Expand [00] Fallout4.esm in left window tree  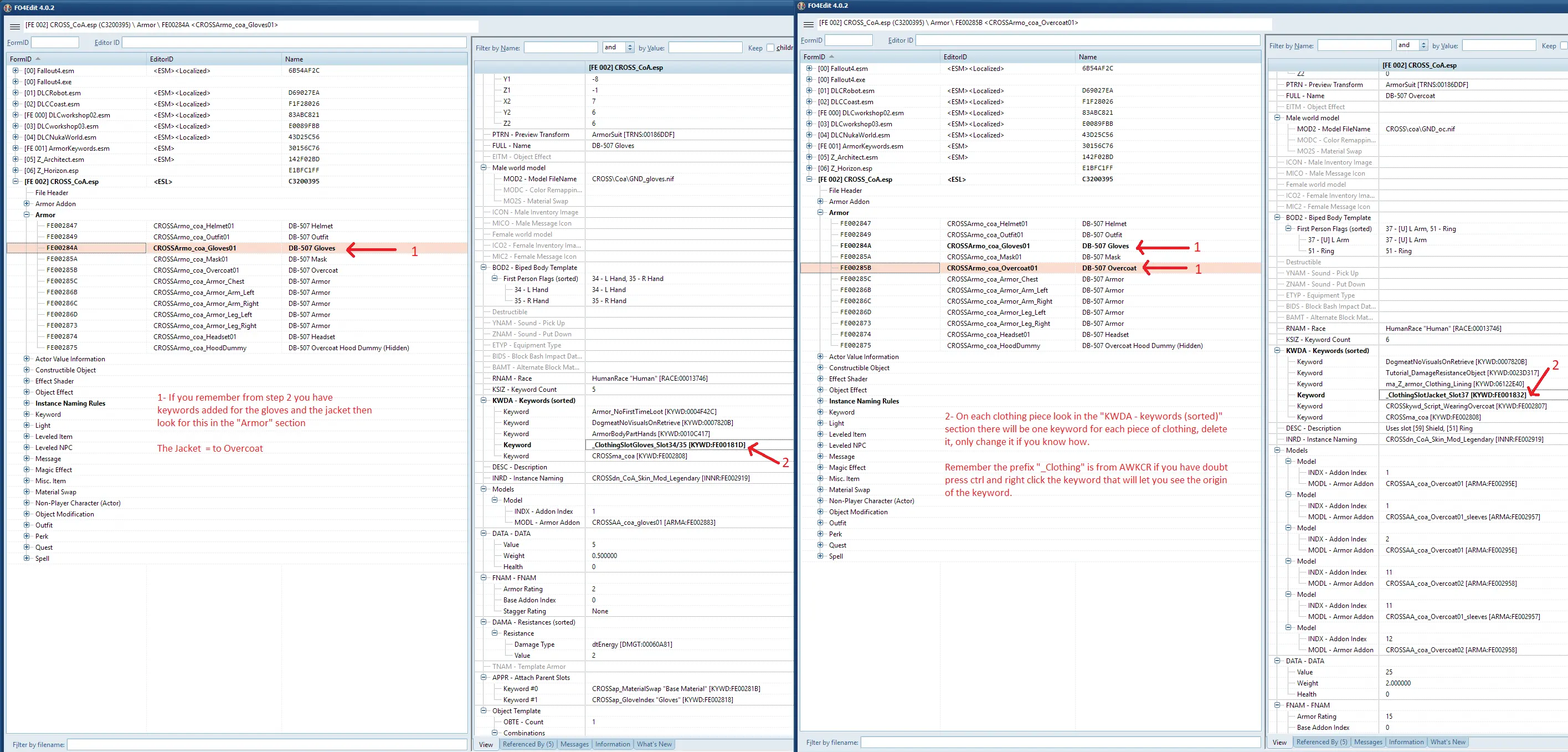[x=15, y=70]
